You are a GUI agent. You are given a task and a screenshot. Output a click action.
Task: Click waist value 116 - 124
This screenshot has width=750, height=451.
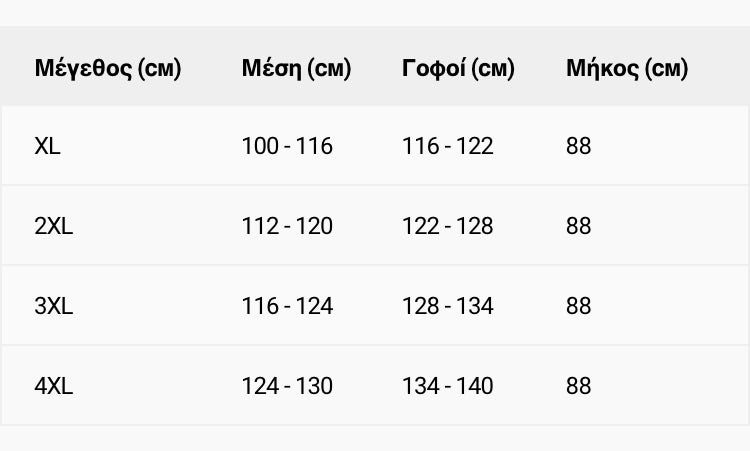(x=287, y=306)
